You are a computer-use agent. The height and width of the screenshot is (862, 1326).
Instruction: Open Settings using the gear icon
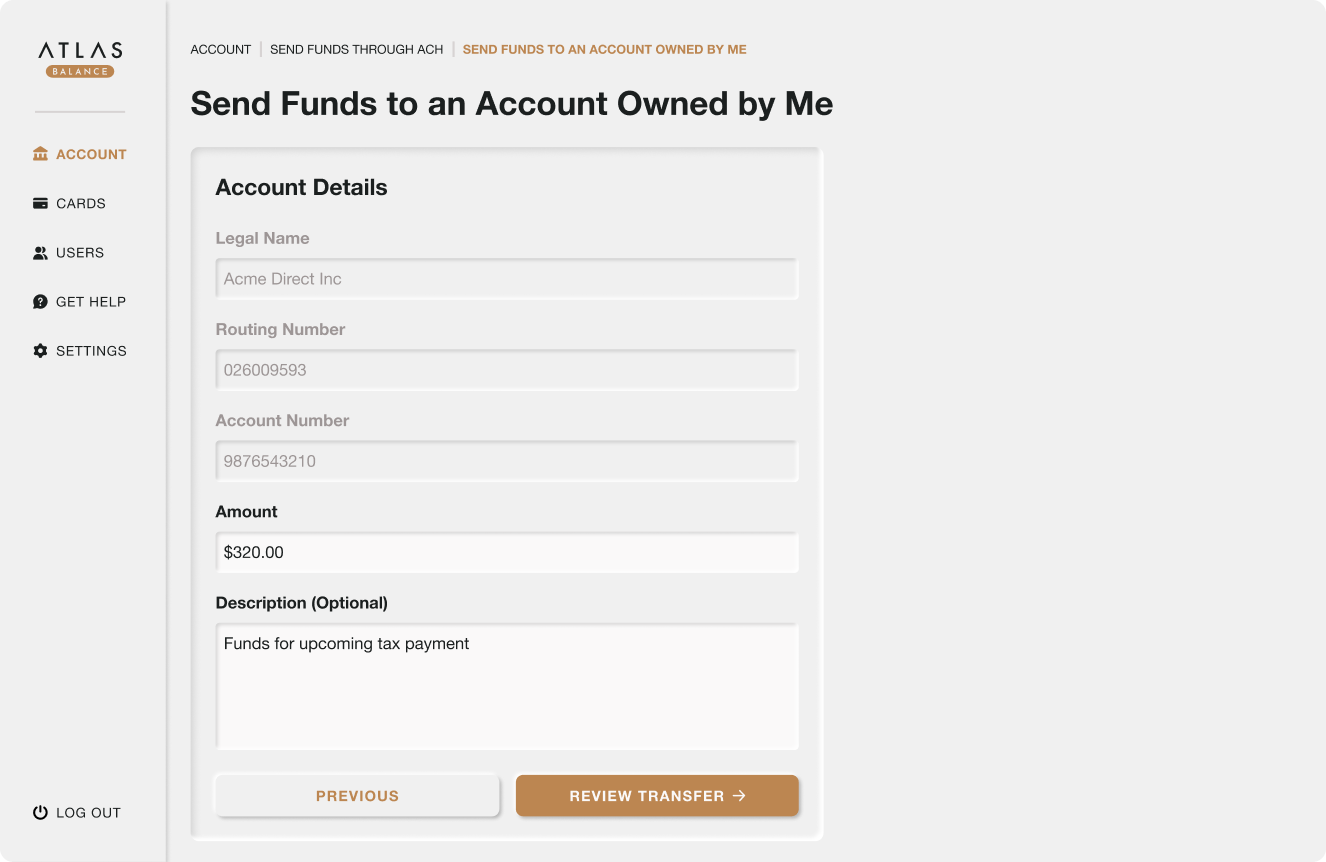click(x=39, y=350)
